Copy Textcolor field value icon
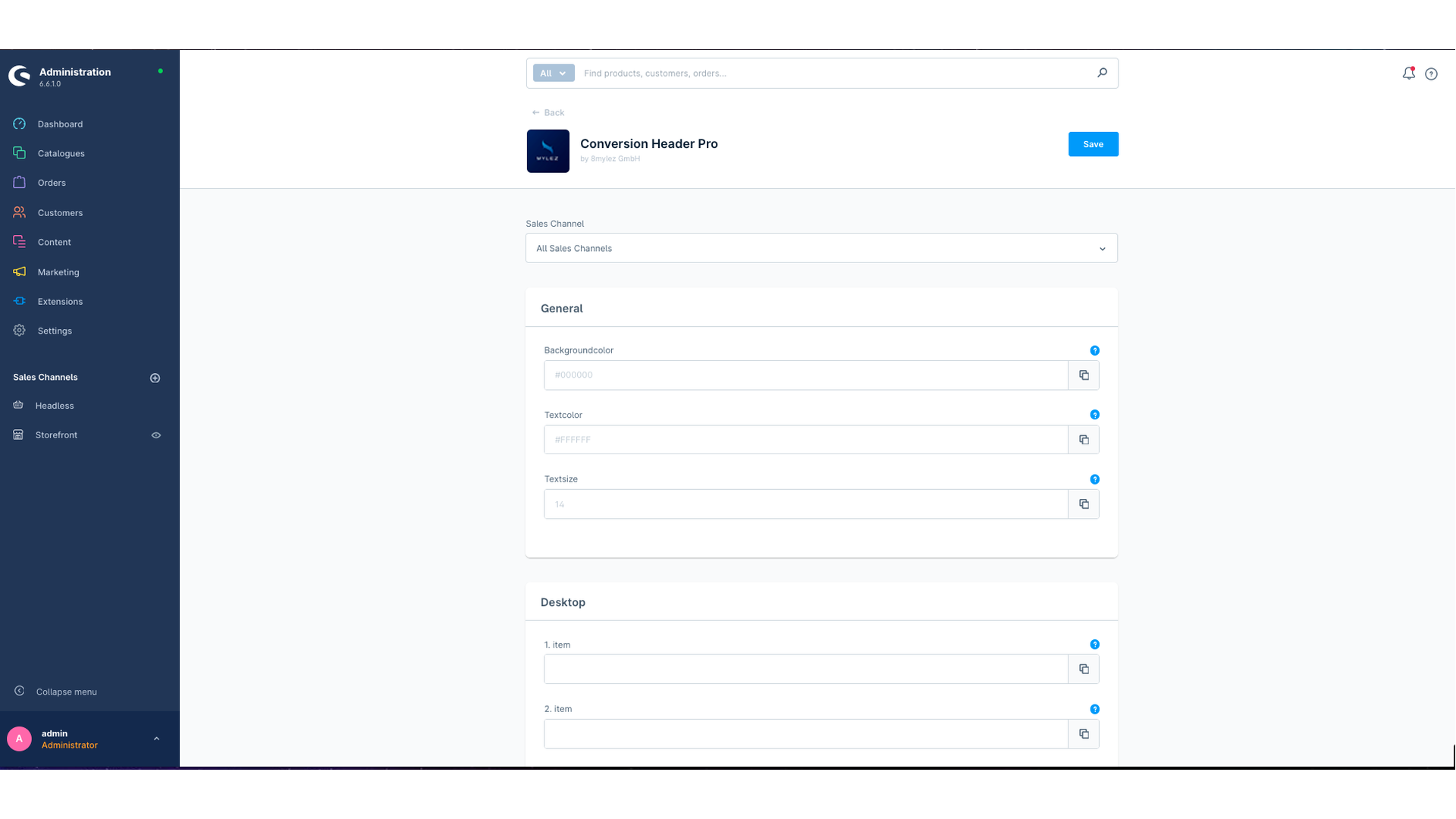The image size is (1456, 819). tap(1084, 440)
